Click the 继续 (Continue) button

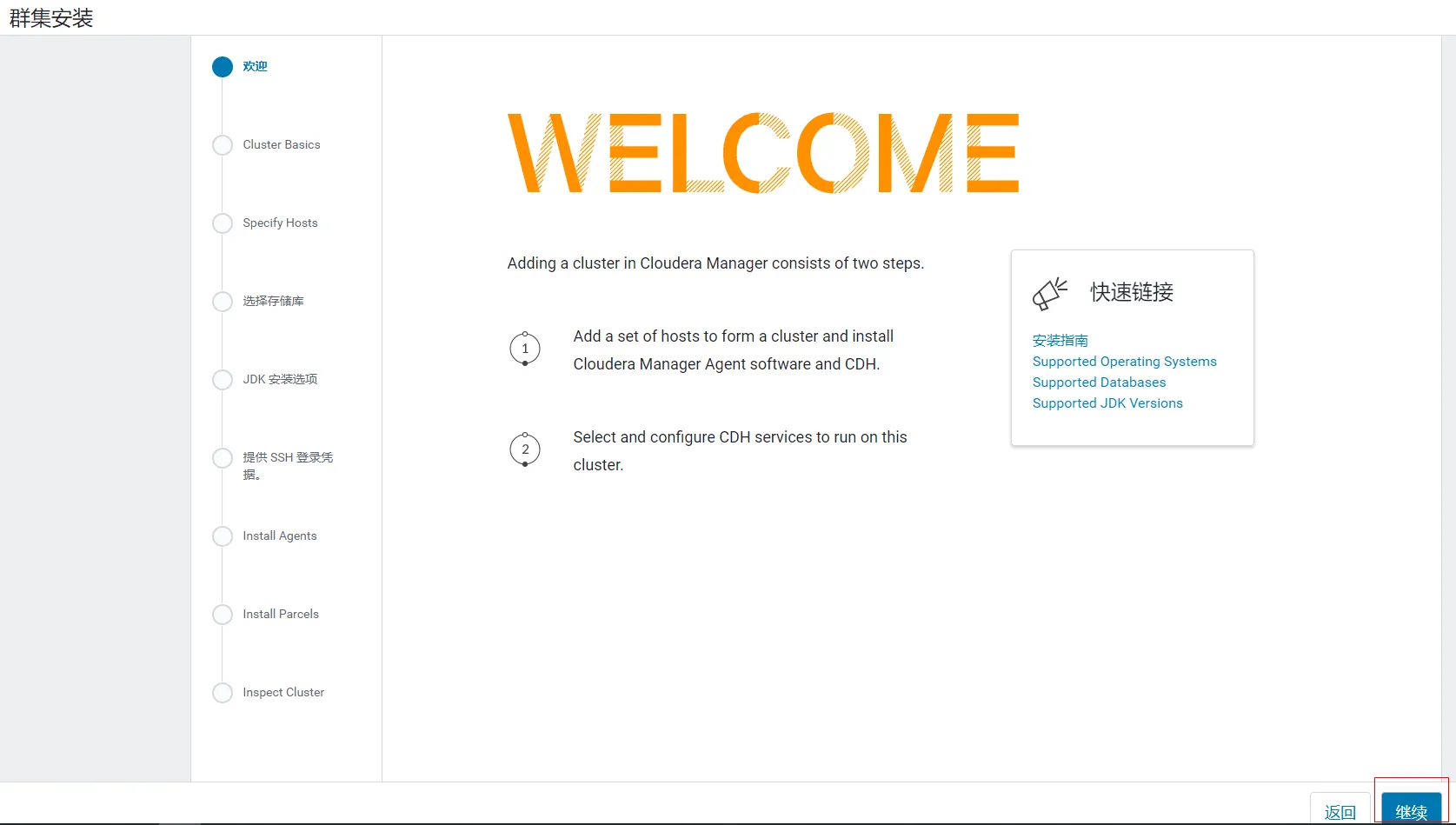point(1411,810)
